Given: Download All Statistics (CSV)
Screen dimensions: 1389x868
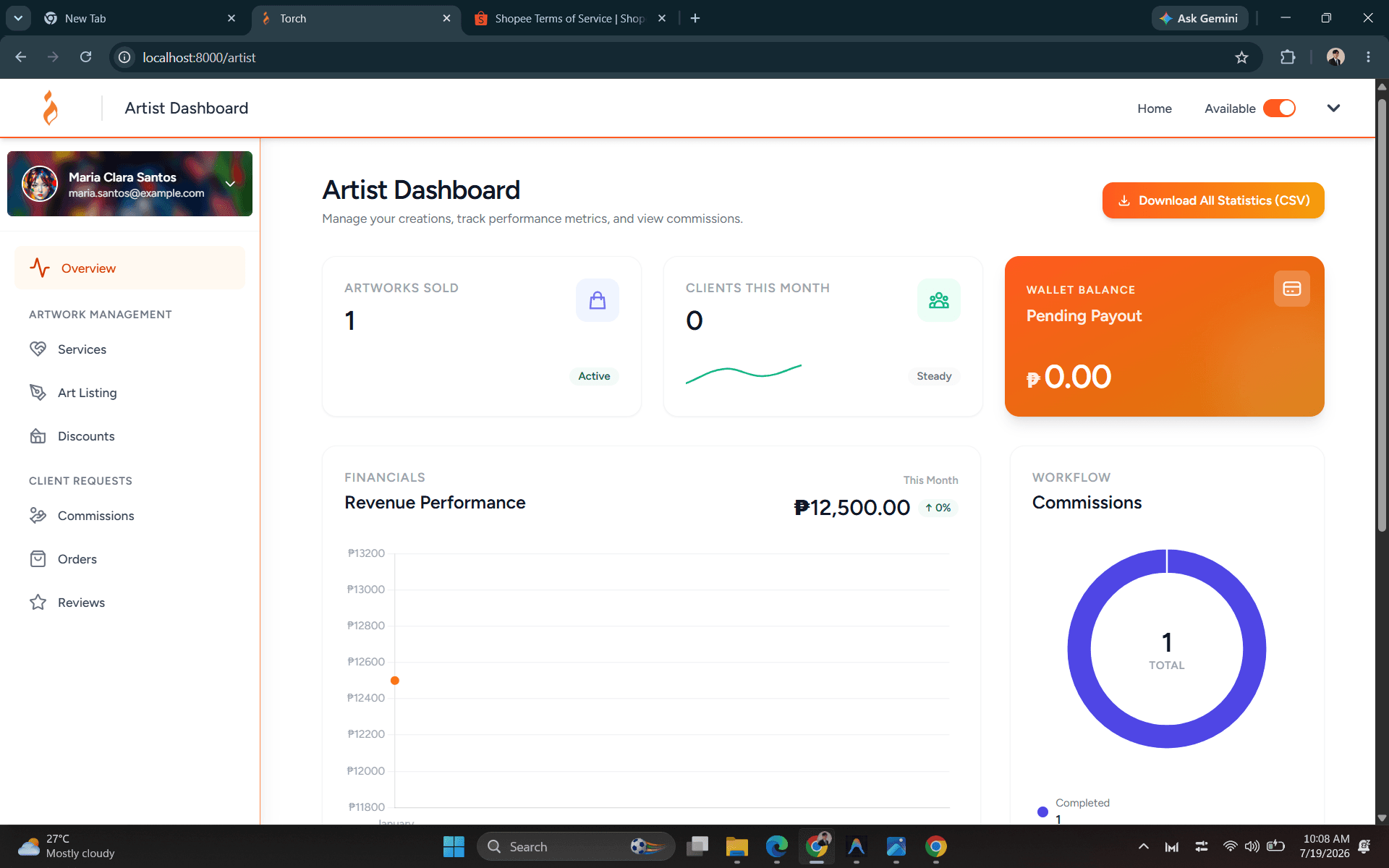Looking at the screenshot, I should [x=1213, y=200].
